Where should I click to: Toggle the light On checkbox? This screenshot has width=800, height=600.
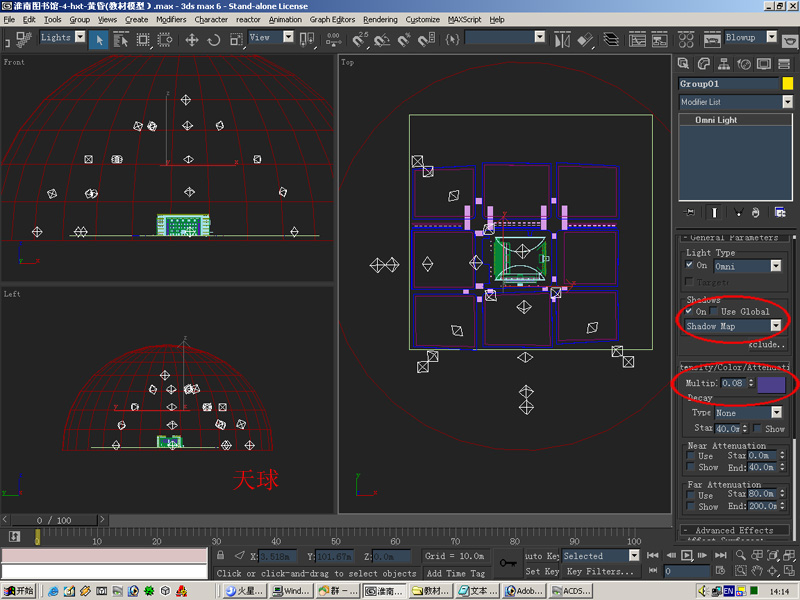coord(689,265)
